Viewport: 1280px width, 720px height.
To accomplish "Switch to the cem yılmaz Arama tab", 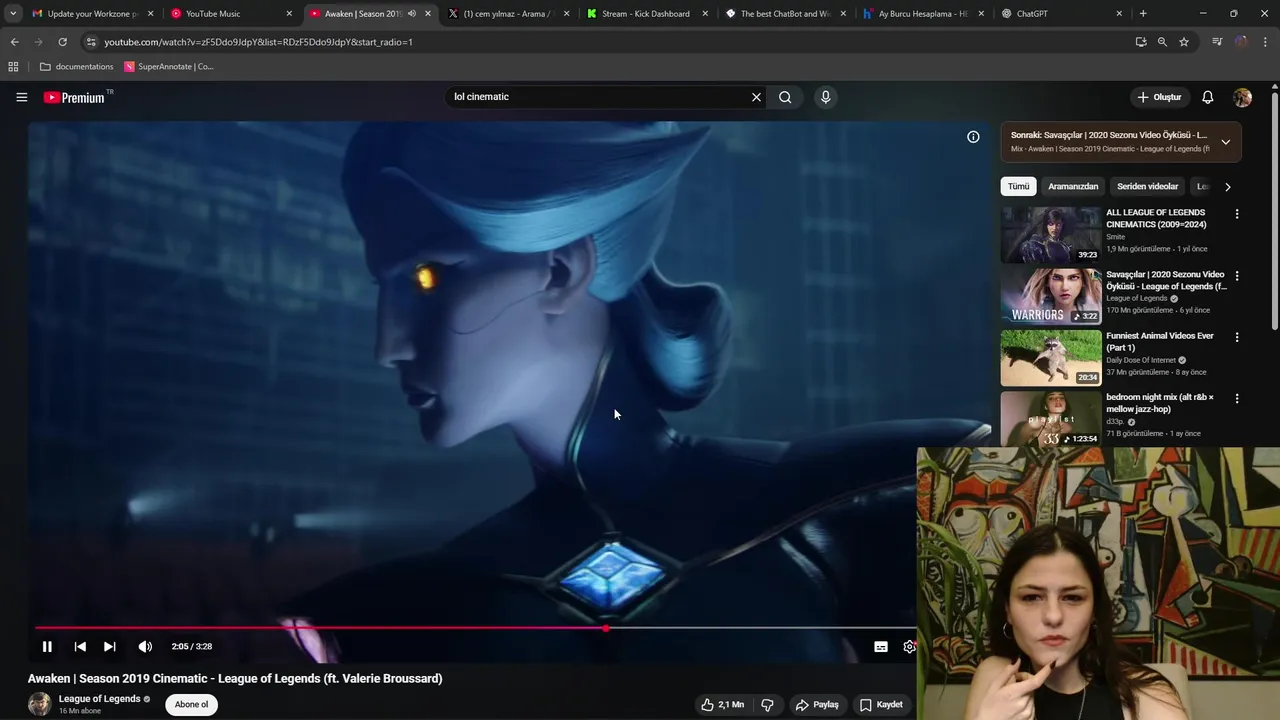I will (507, 14).
